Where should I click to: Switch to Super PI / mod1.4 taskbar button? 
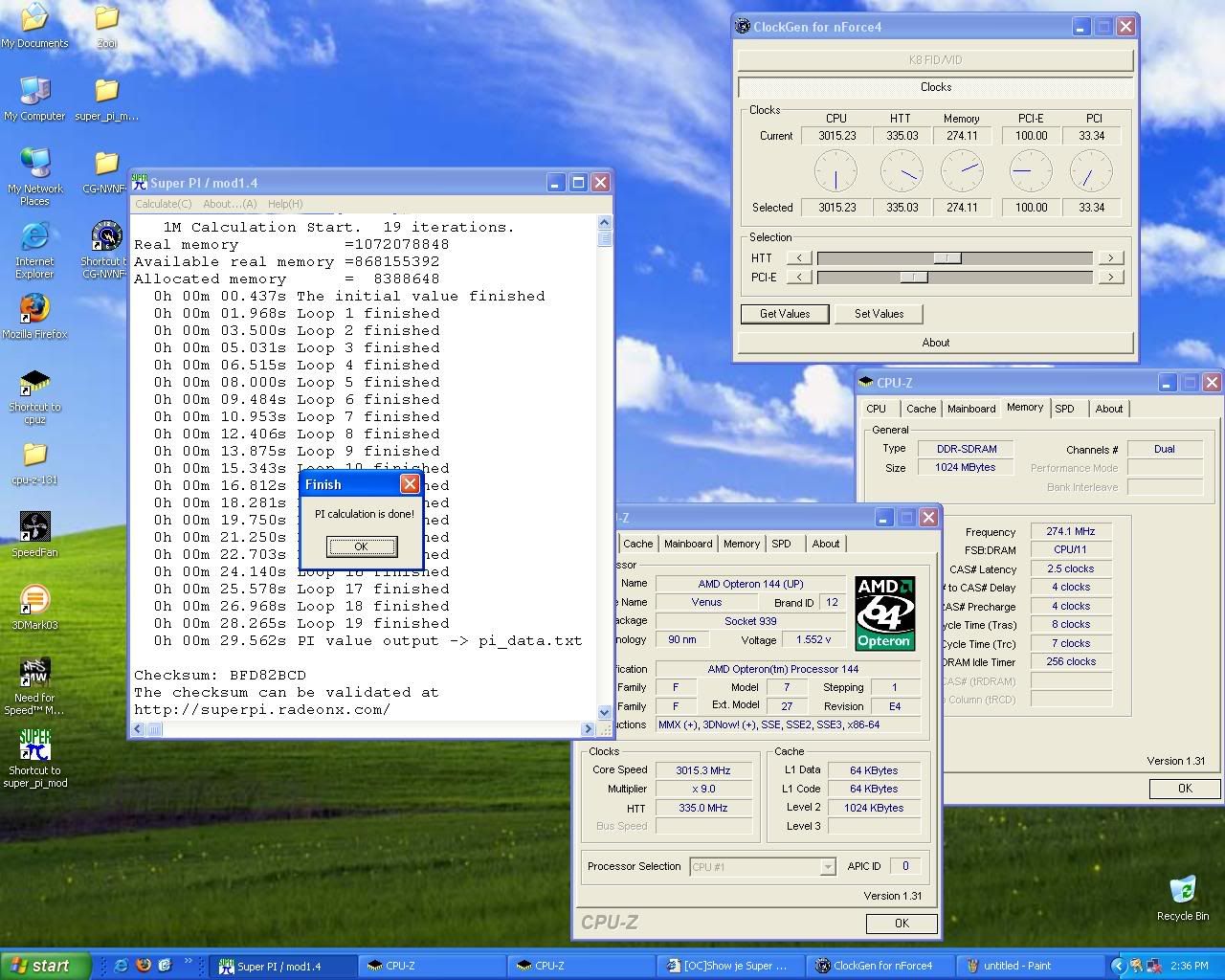pos(282,966)
